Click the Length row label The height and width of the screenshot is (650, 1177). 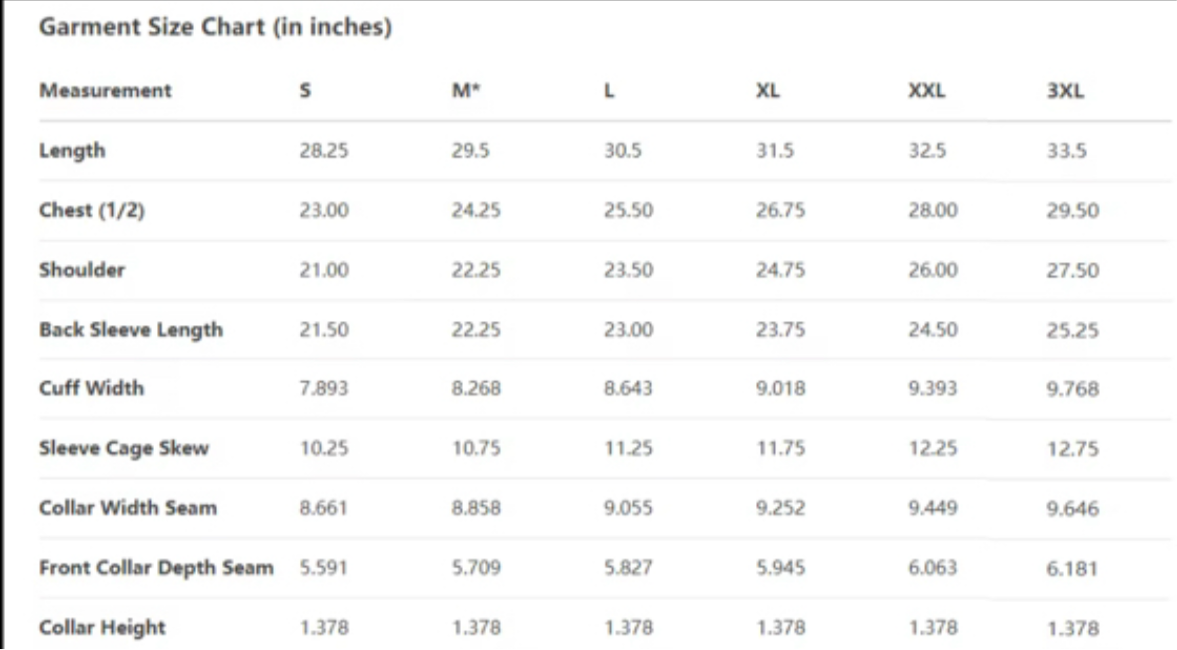click(x=72, y=150)
